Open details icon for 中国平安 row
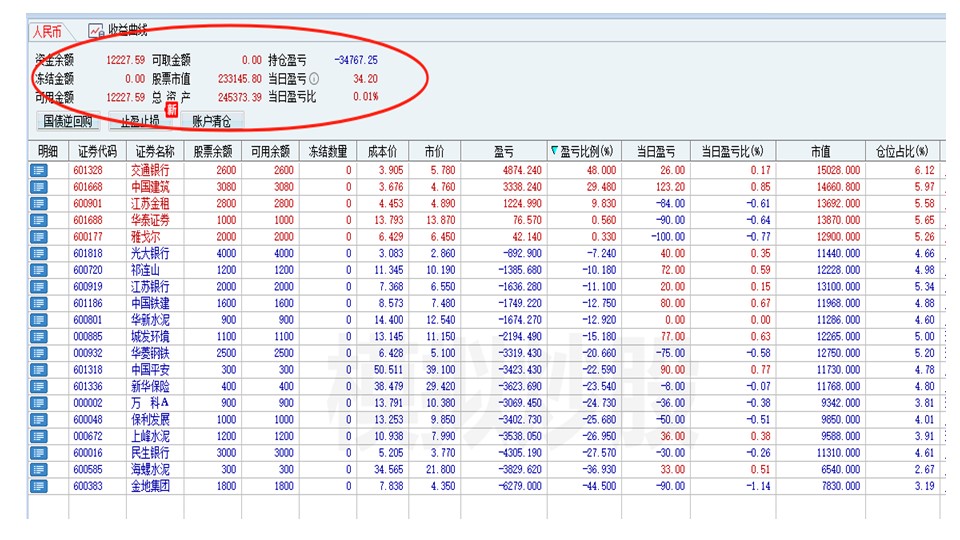The width and height of the screenshot is (960, 540). 39,370
